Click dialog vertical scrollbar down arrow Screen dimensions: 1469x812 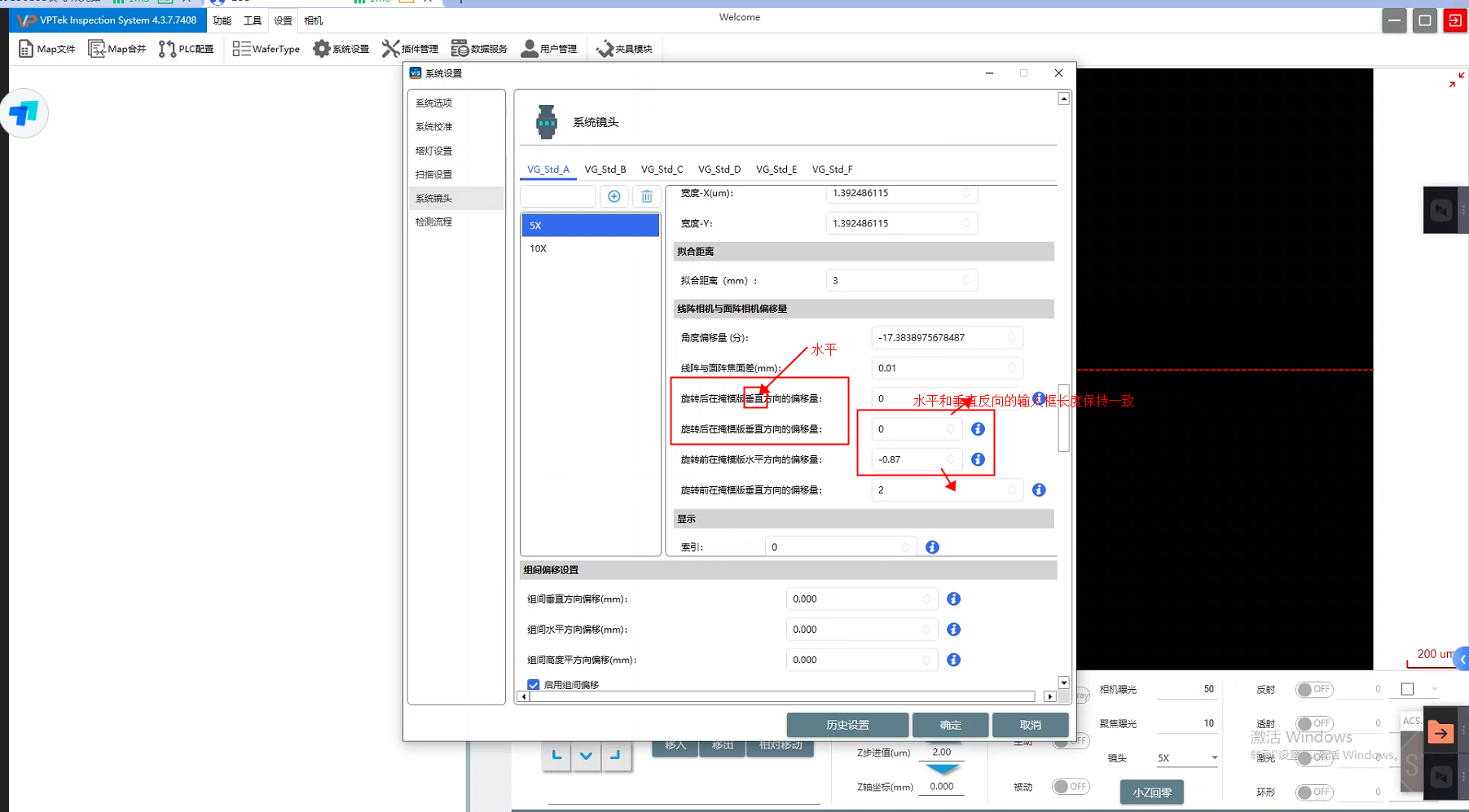tap(1063, 683)
